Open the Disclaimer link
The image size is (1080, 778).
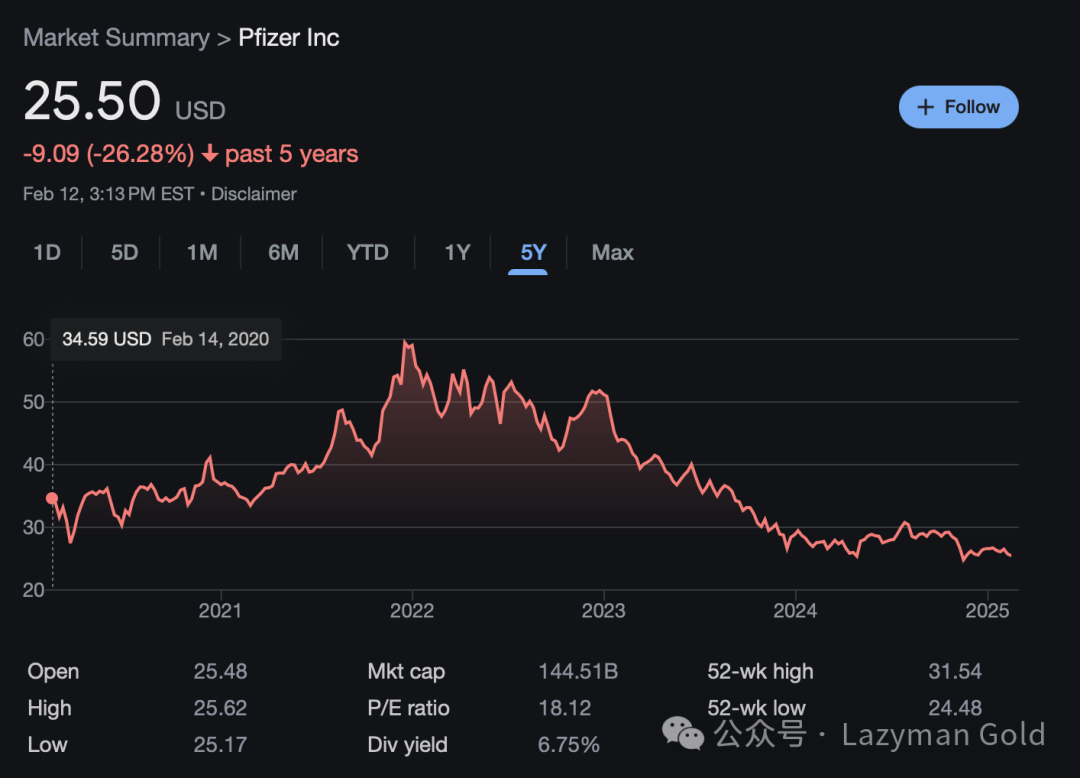[253, 194]
